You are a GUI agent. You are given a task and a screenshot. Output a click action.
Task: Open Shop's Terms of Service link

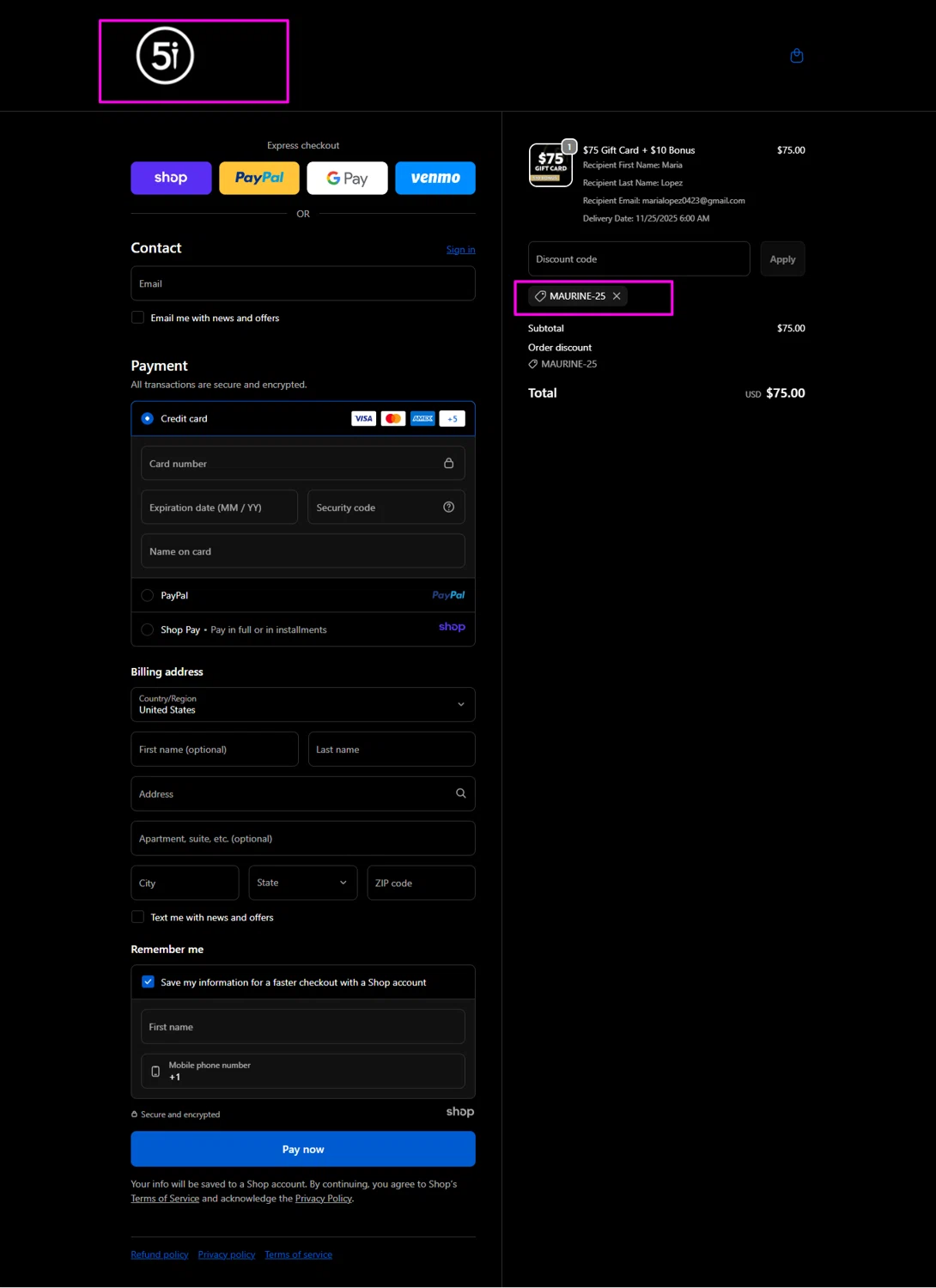(165, 1199)
